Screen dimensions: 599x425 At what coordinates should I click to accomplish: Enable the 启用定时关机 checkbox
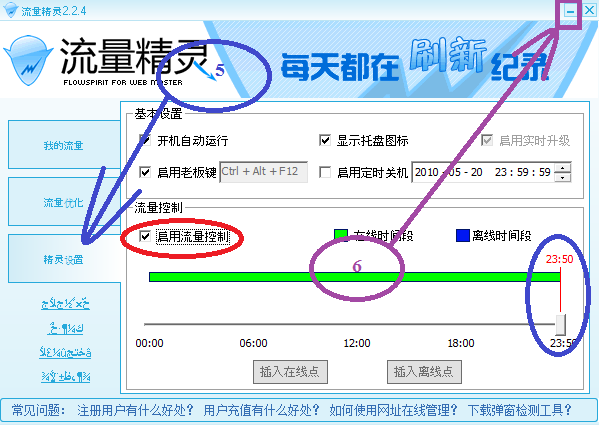coord(325,172)
